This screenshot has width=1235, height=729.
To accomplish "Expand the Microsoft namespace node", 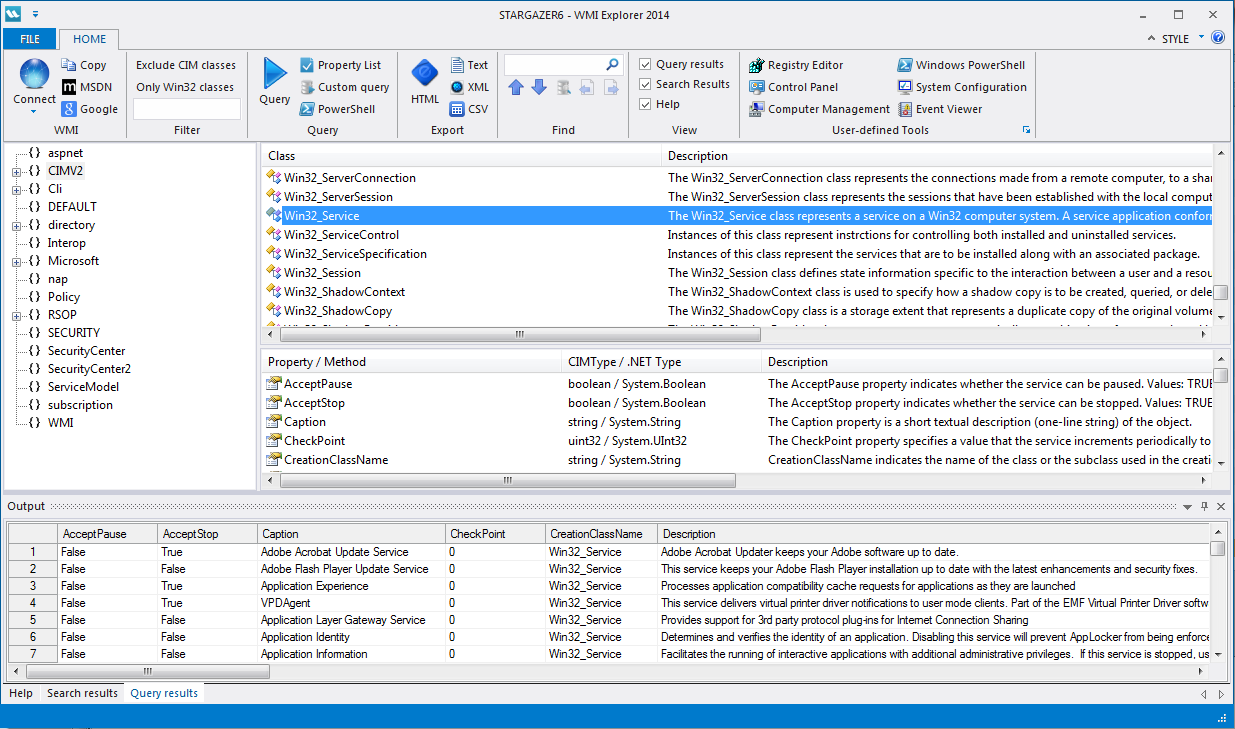I will point(16,261).
